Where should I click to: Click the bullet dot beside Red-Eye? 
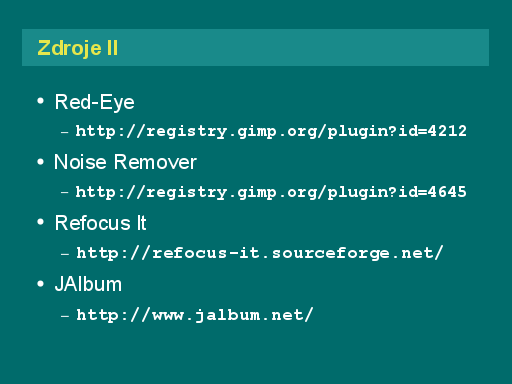(41, 101)
